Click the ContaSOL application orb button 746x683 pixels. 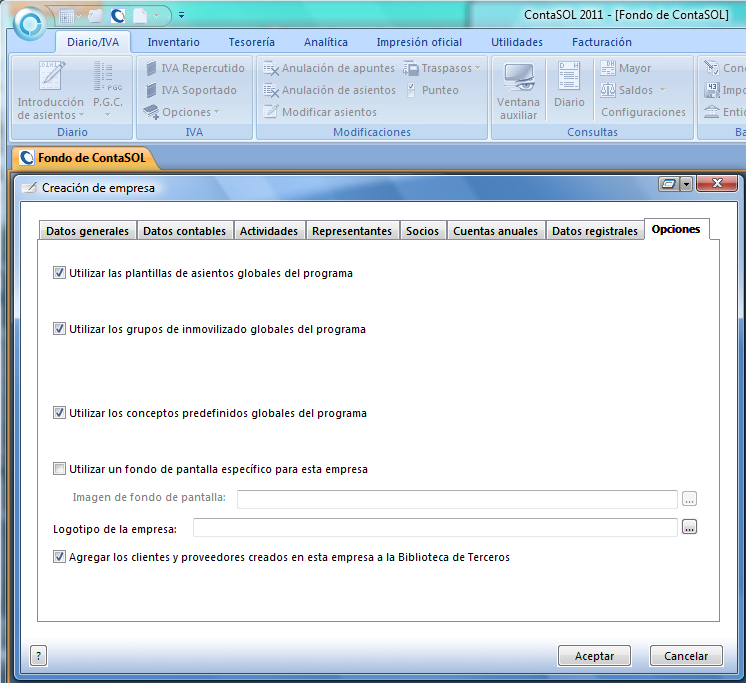30,22
